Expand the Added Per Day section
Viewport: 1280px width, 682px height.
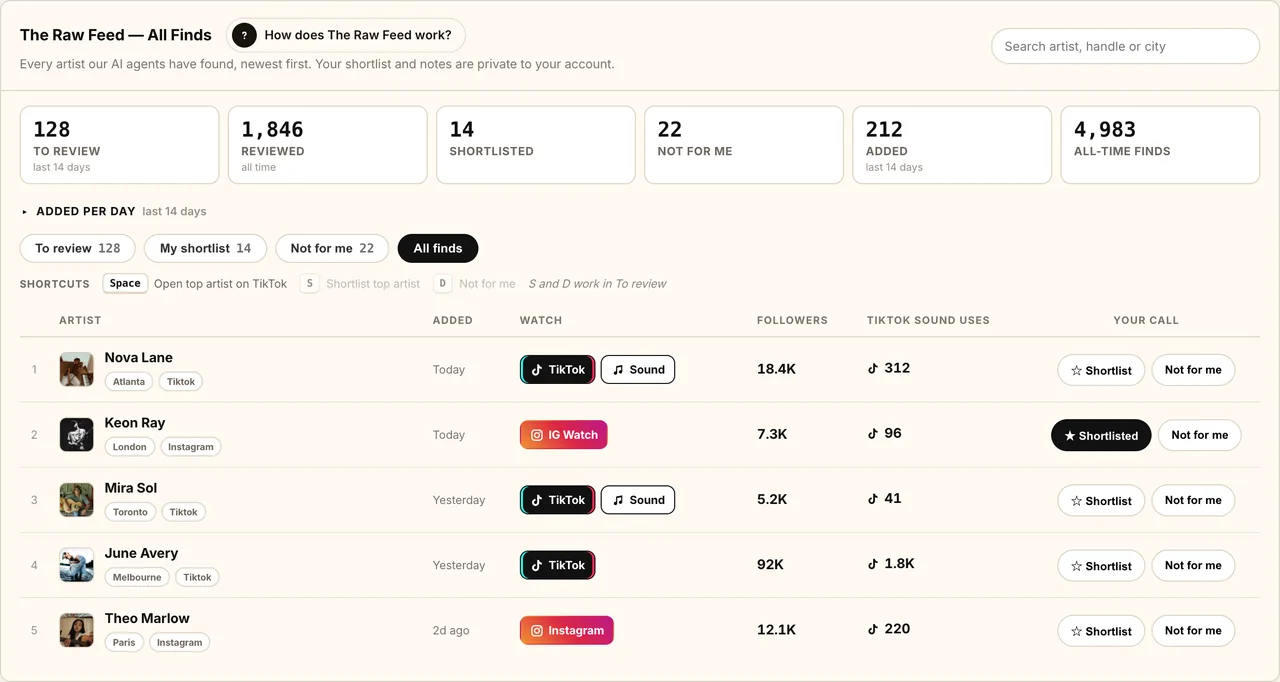[113, 211]
